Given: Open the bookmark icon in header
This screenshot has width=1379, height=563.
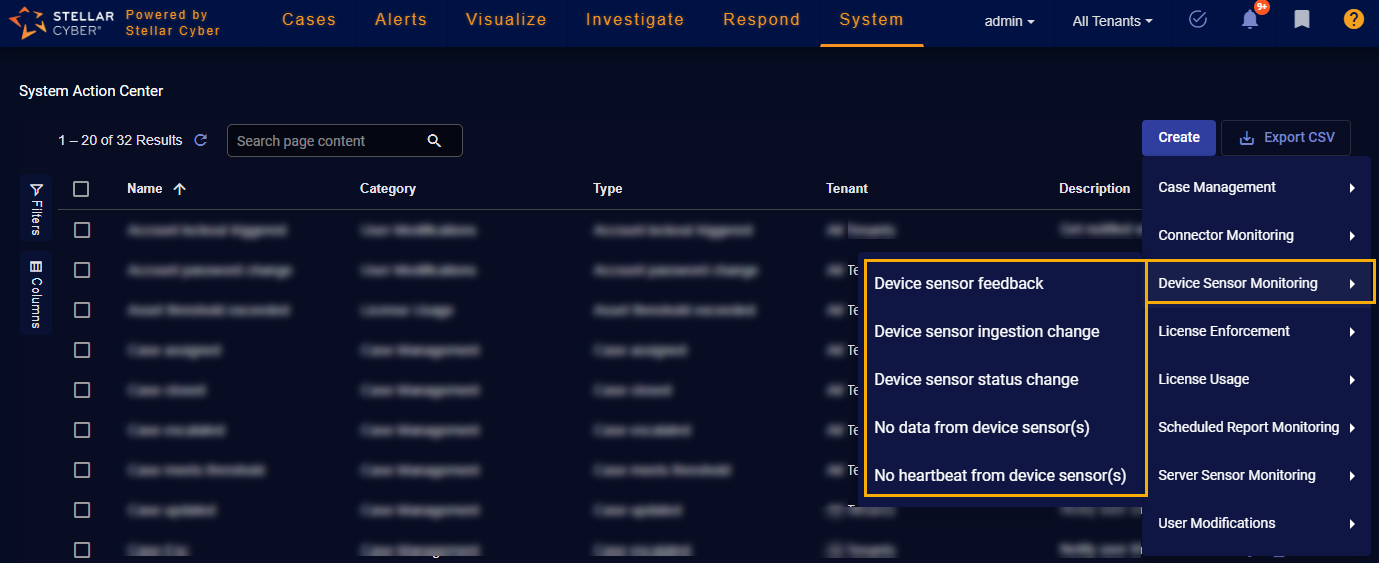Looking at the screenshot, I should (1301, 20).
